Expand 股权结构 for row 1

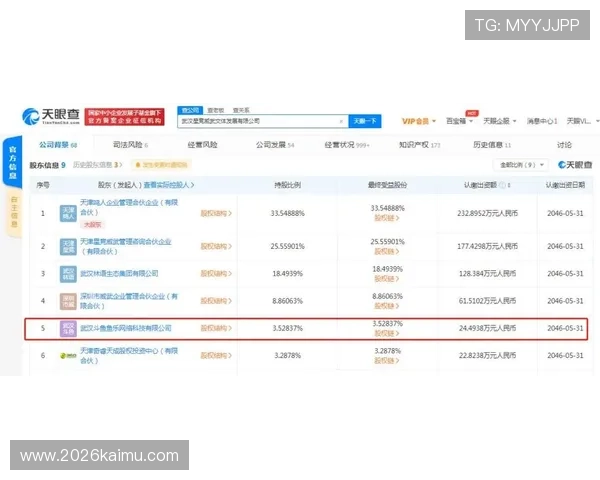click(x=216, y=214)
